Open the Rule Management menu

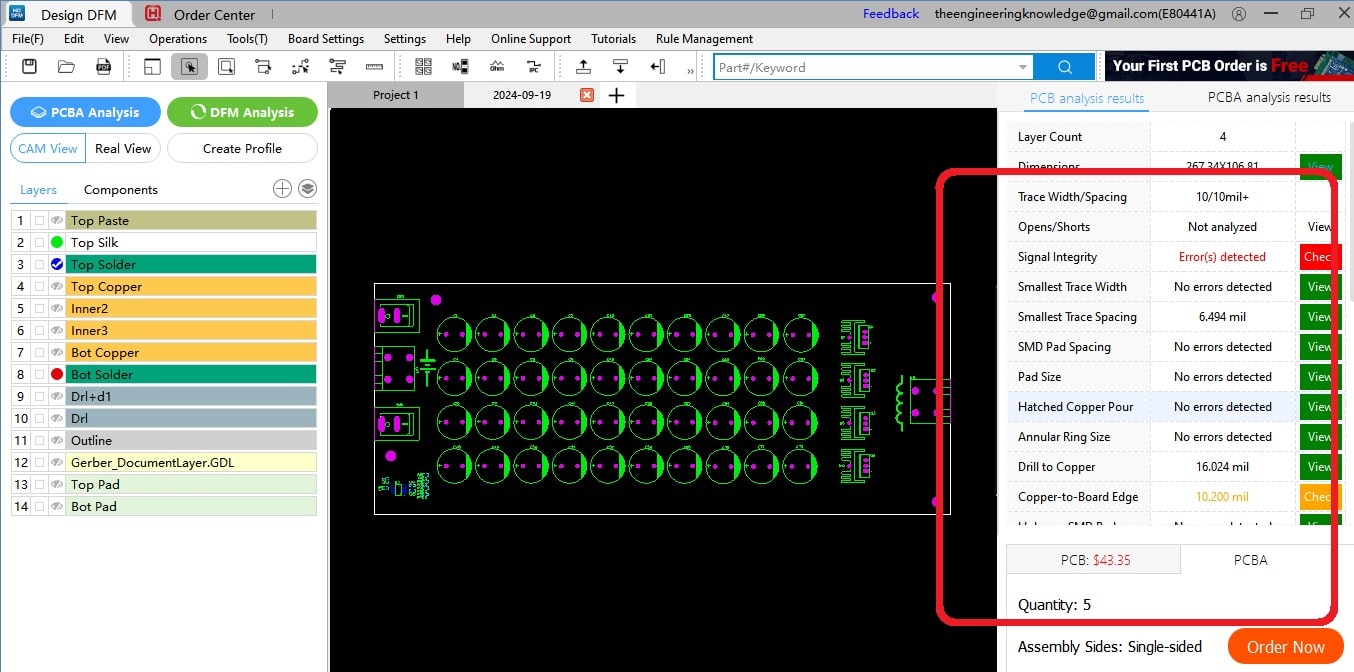pos(704,38)
